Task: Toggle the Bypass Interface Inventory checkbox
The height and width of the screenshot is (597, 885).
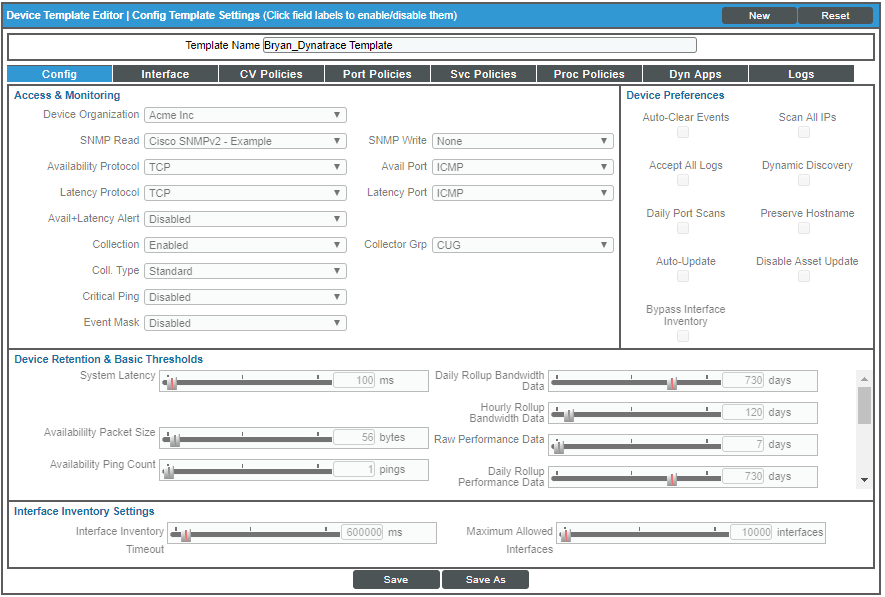Action: point(683,336)
